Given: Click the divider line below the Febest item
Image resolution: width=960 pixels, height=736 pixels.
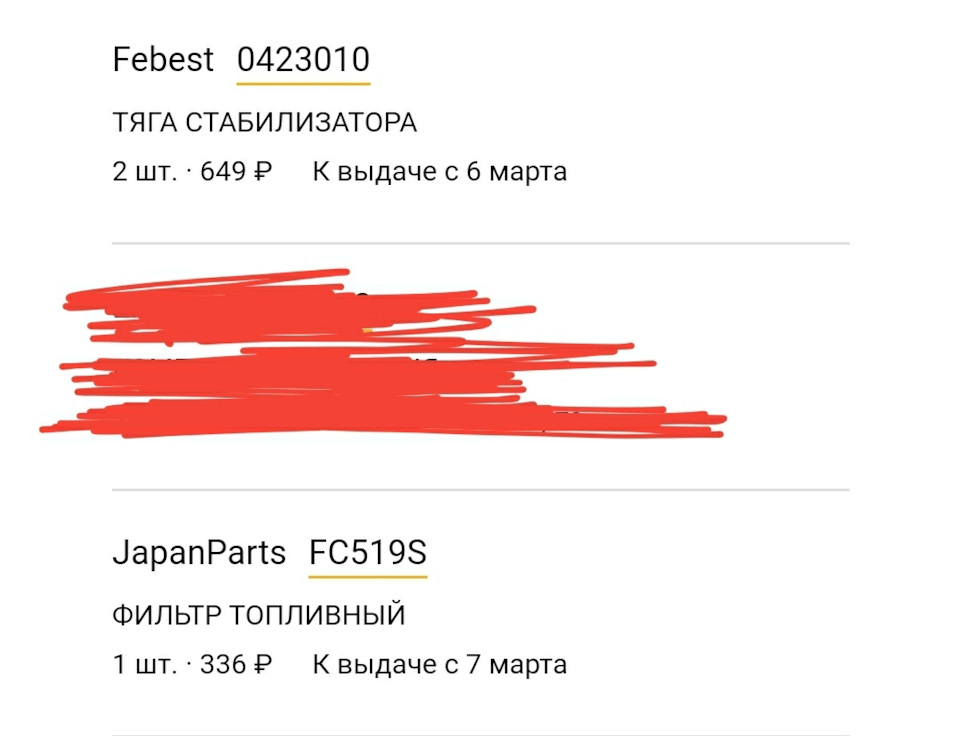Looking at the screenshot, I should (x=480, y=243).
